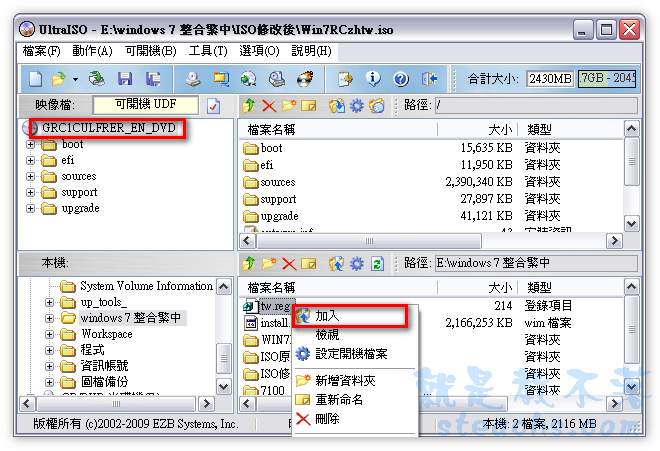Image resolution: width=660 pixels, height=451 pixels.
Task: Click the Open CD/DVD toolbar icon
Action: [96, 79]
